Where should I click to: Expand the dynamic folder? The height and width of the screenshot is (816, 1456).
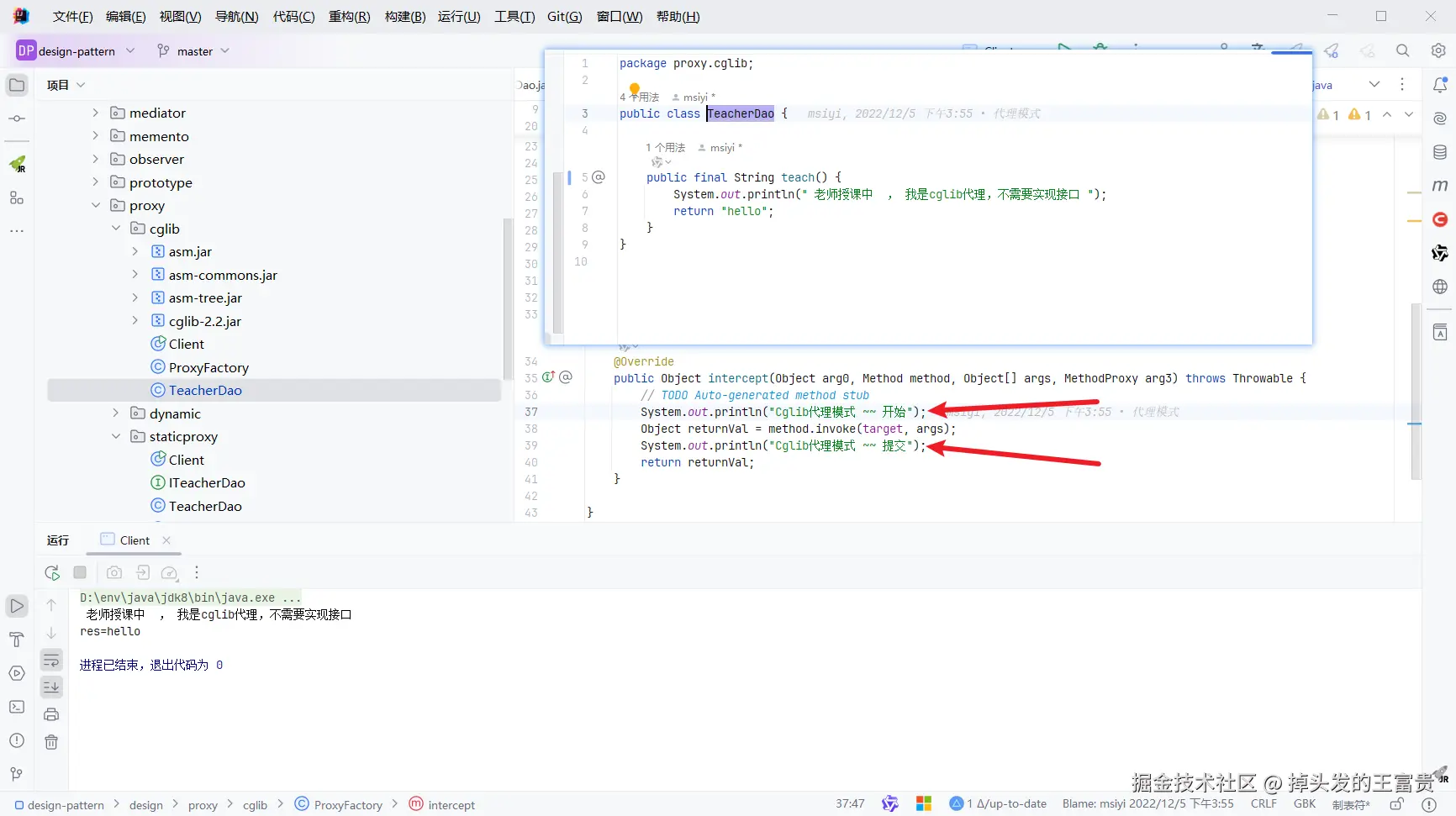tap(116, 413)
